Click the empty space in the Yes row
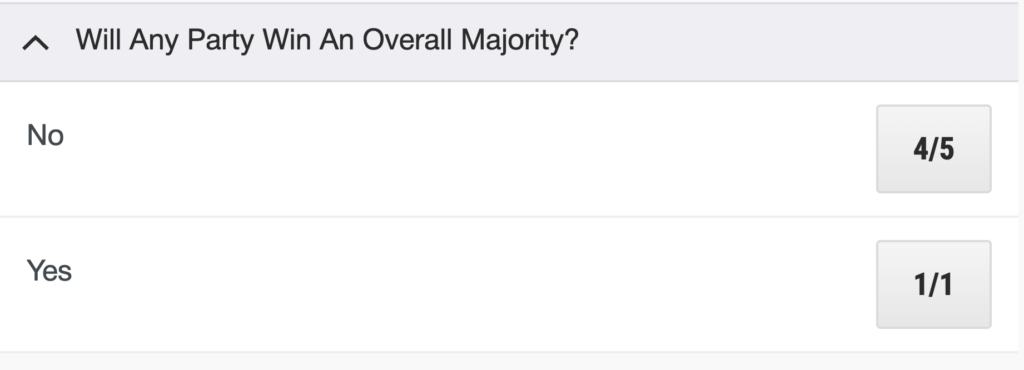Image resolution: width=1024 pixels, height=370 pixels. (x=470, y=285)
